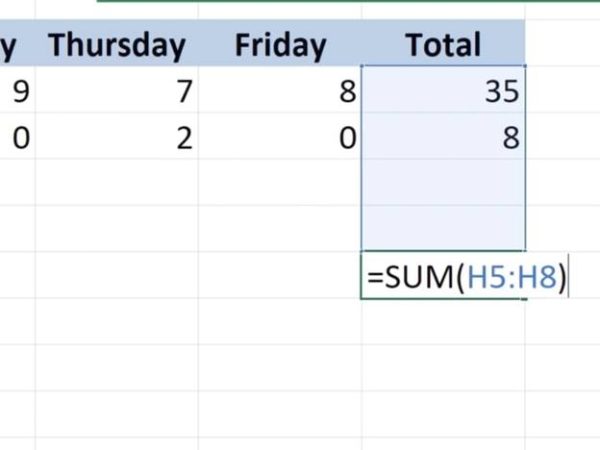Image resolution: width=600 pixels, height=450 pixels.
Task: Select the cell containing total 35
Action: (x=443, y=90)
